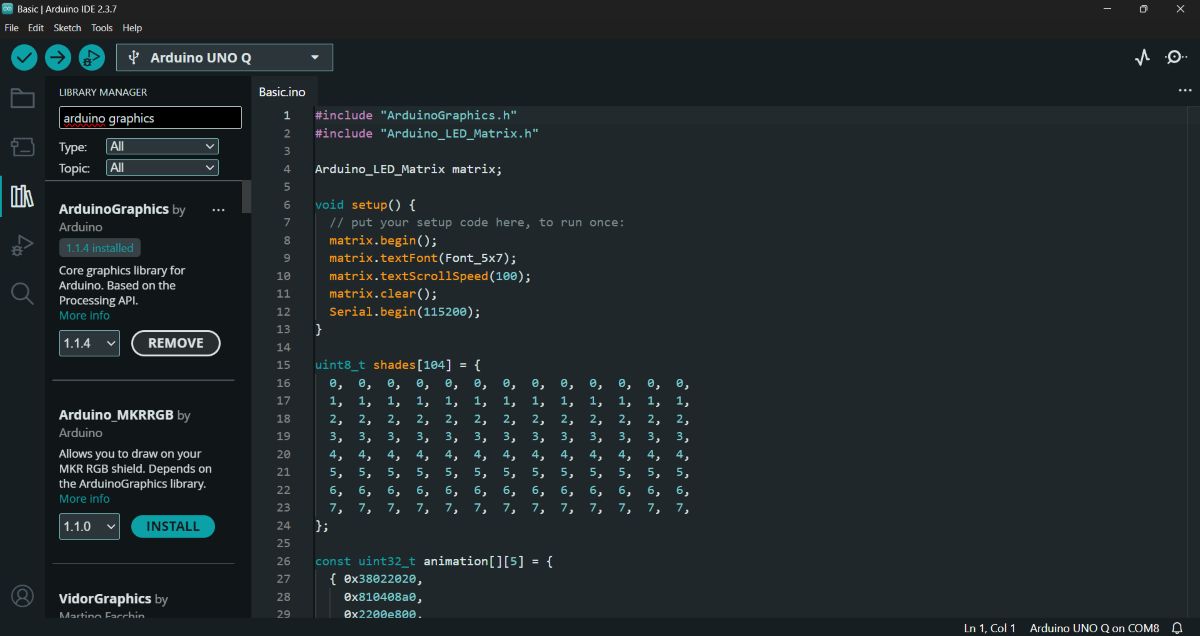This screenshot has height=636, width=1200.
Task: Open the library Topic filter dropdown
Action: coord(162,168)
